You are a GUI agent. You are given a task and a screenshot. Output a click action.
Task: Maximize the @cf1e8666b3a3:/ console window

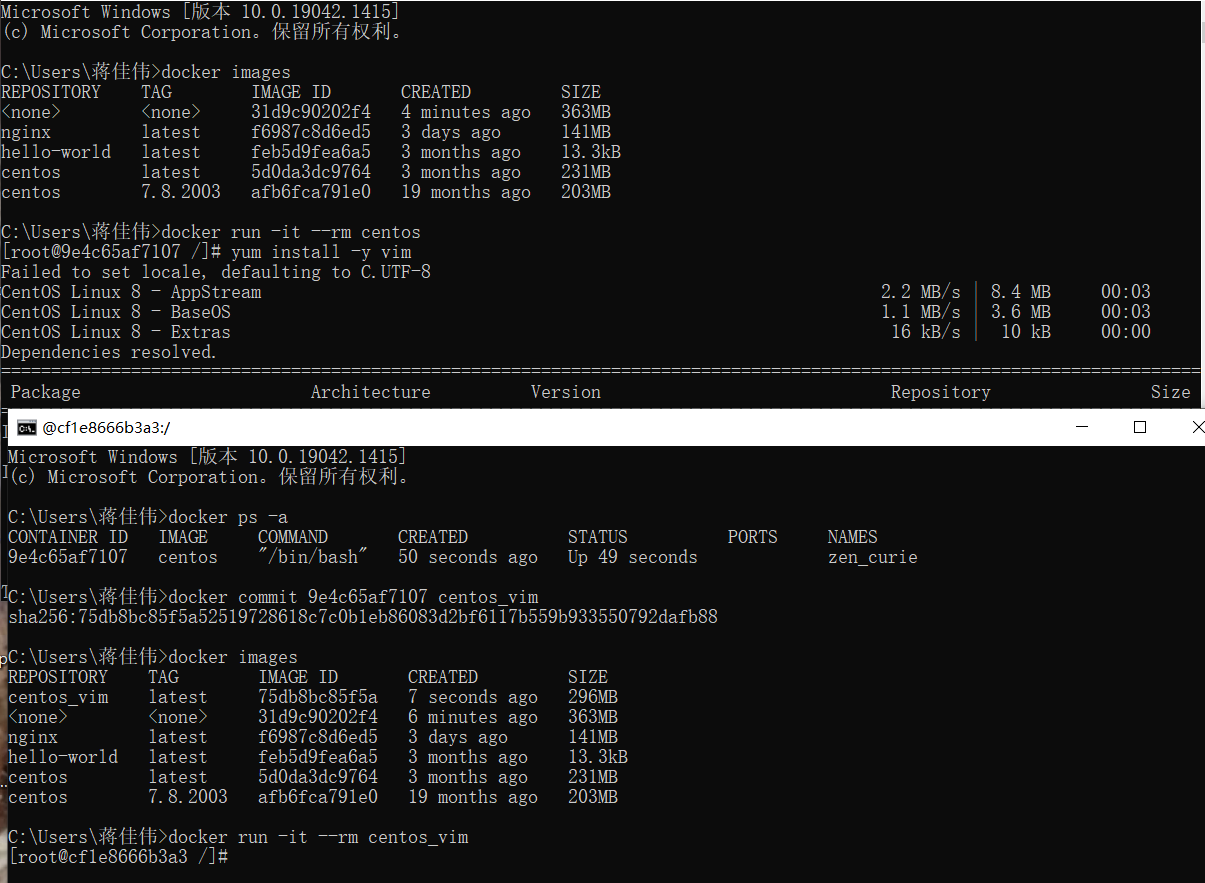1140,427
